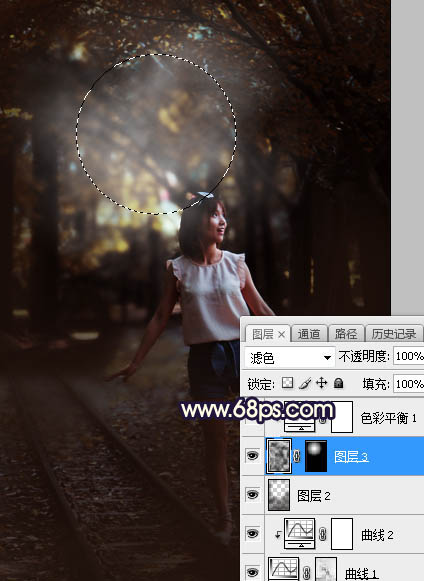
Task: Toggle visibility of 图层 2
Action: click(252, 495)
